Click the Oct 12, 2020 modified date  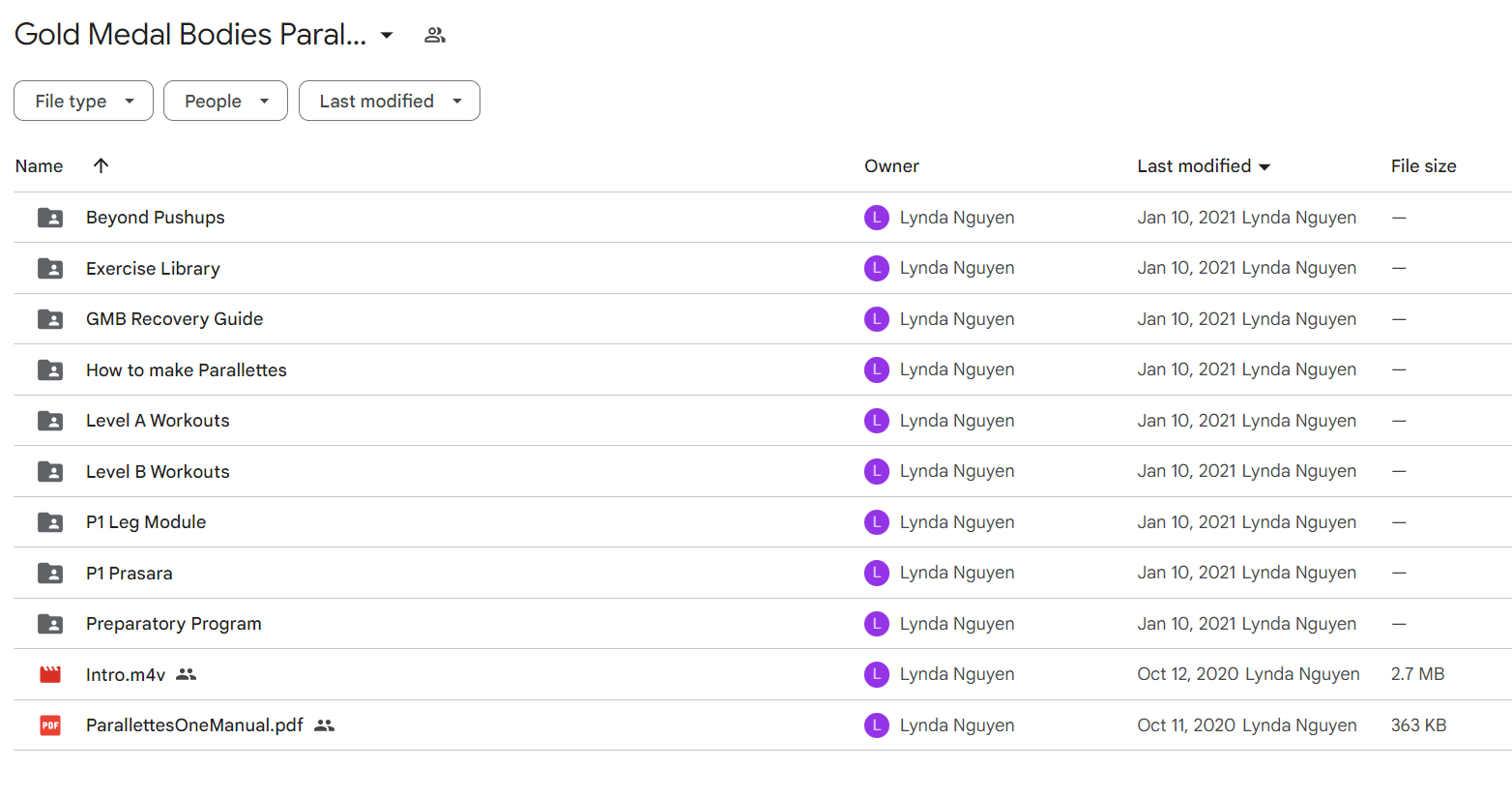coord(1188,674)
